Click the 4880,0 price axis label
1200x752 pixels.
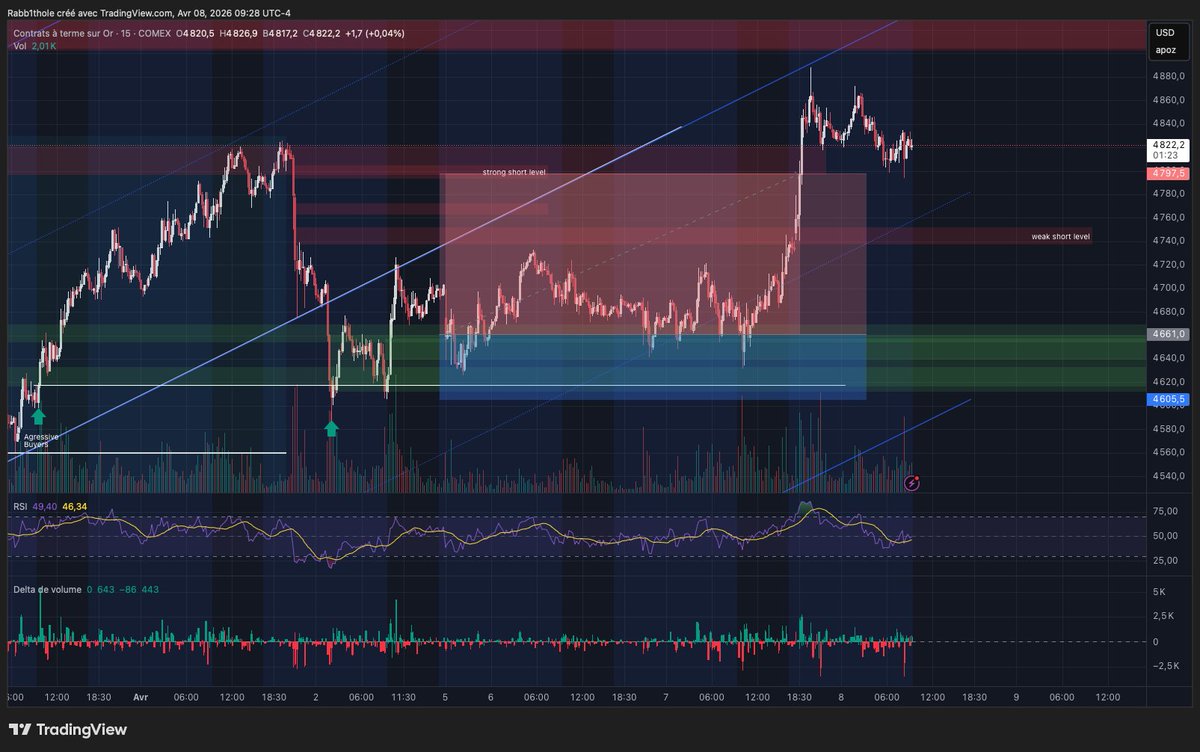1167,76
